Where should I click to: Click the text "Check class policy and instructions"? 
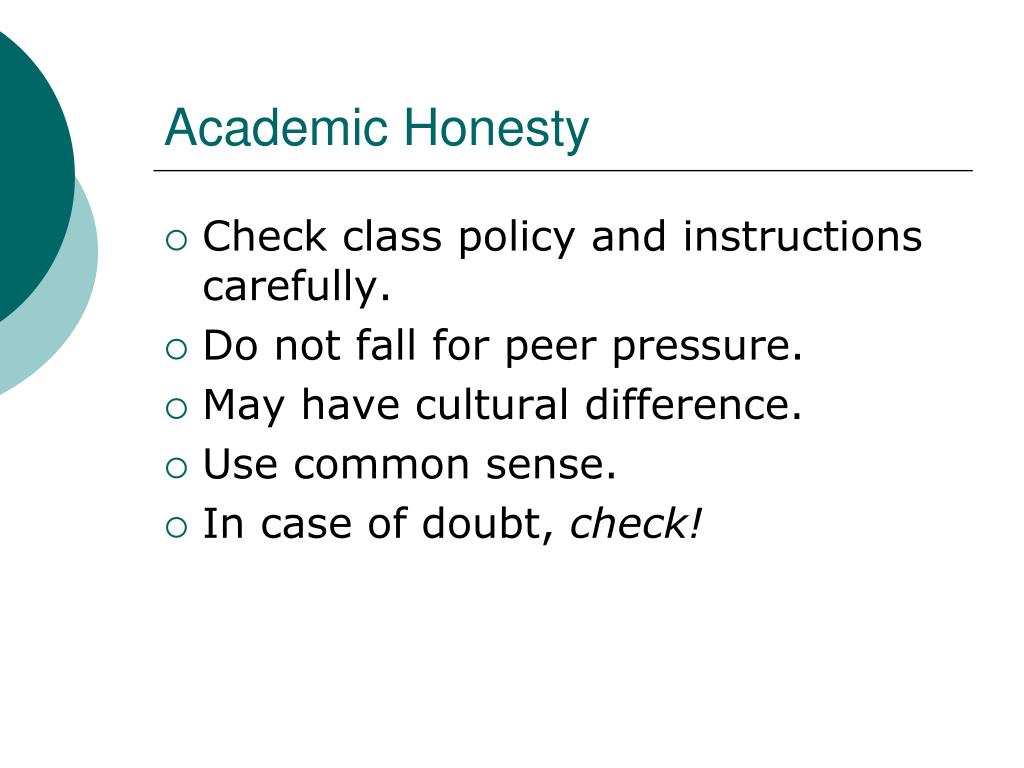point(562,238)
